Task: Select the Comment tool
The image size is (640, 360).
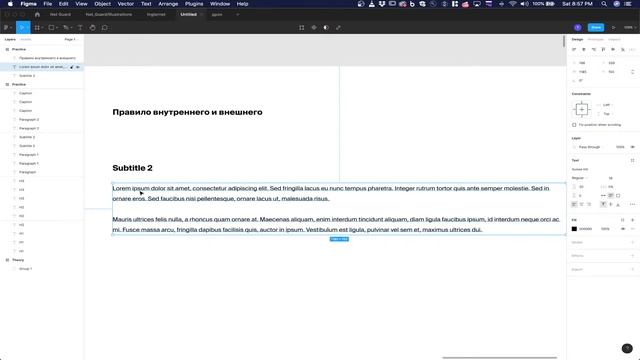Action: [x=104, y=27]
